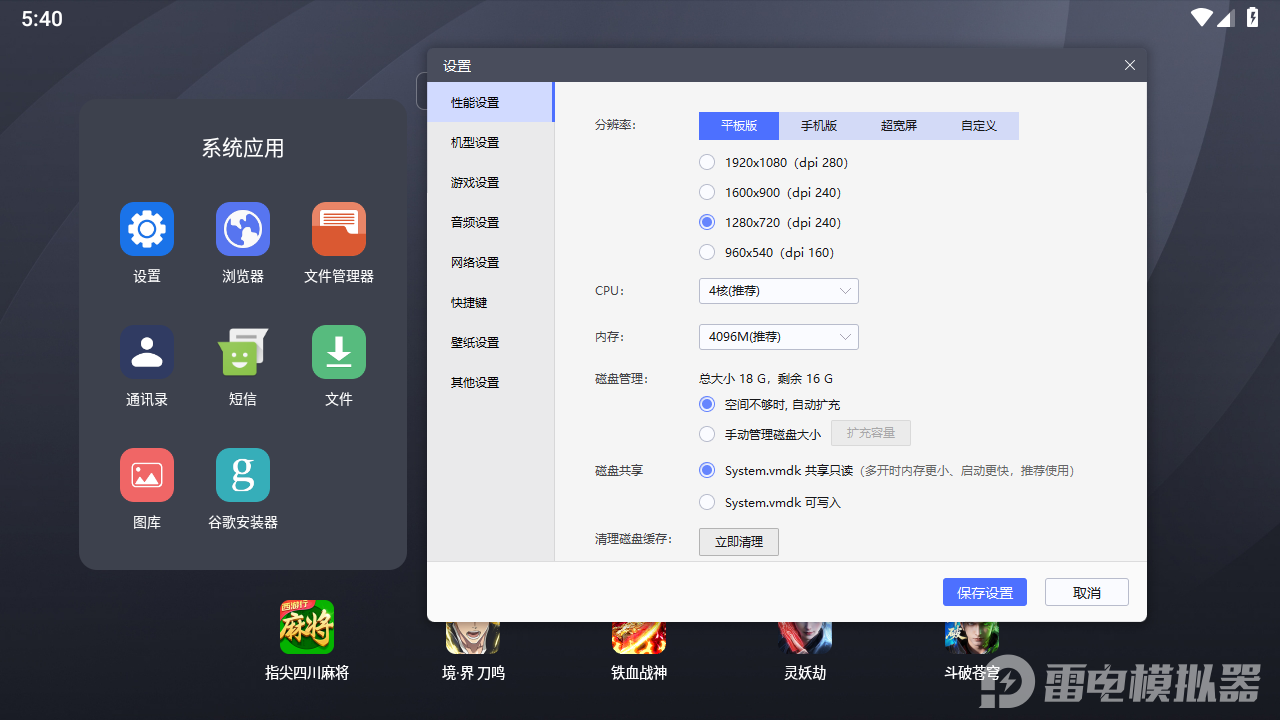Viewport: 1280px width, 720px height.
Task: Enable System.vmdk 可写入 option
Action: (x=707, y=502)
